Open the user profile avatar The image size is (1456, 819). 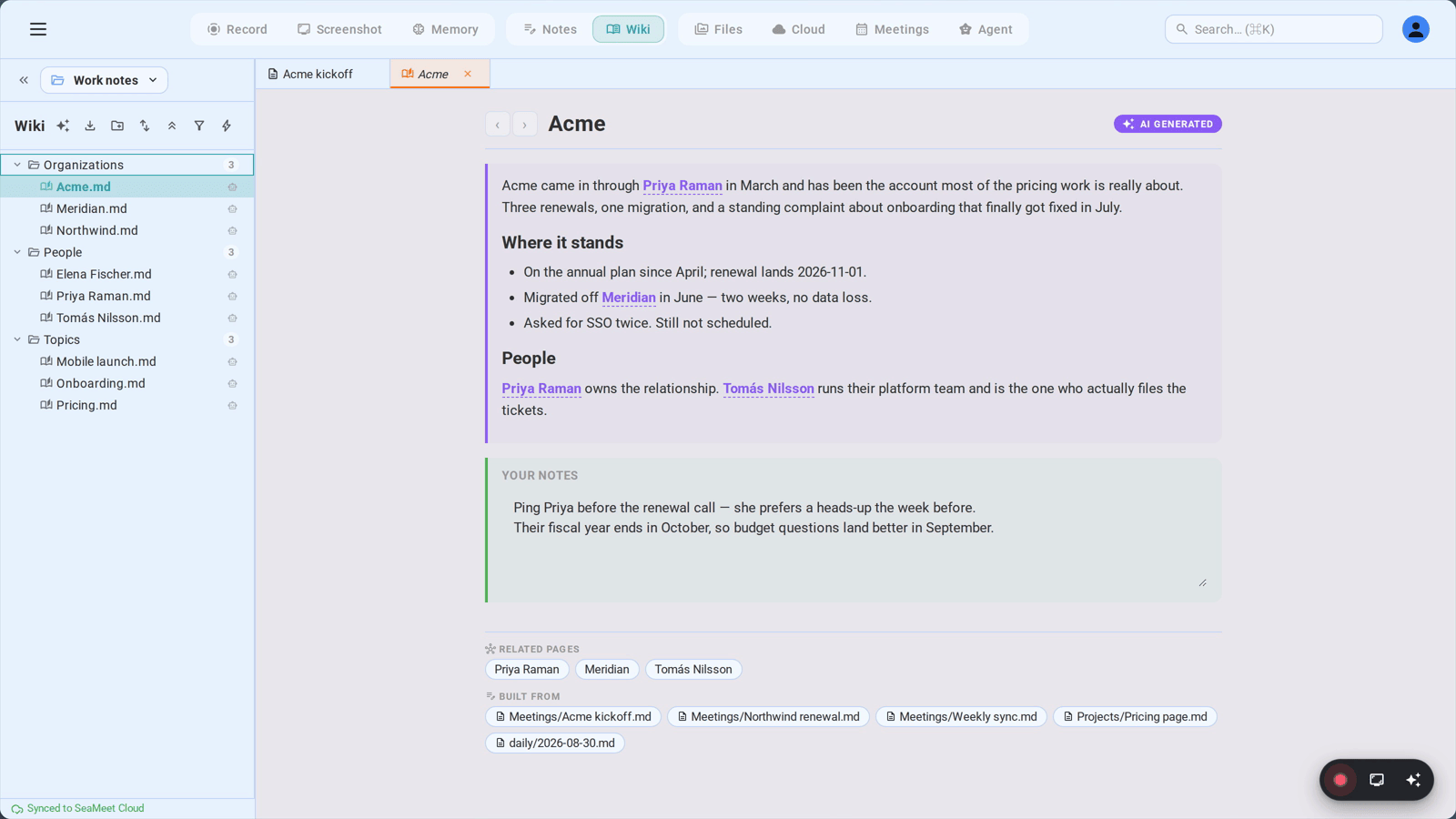(x=1415, y=29)
